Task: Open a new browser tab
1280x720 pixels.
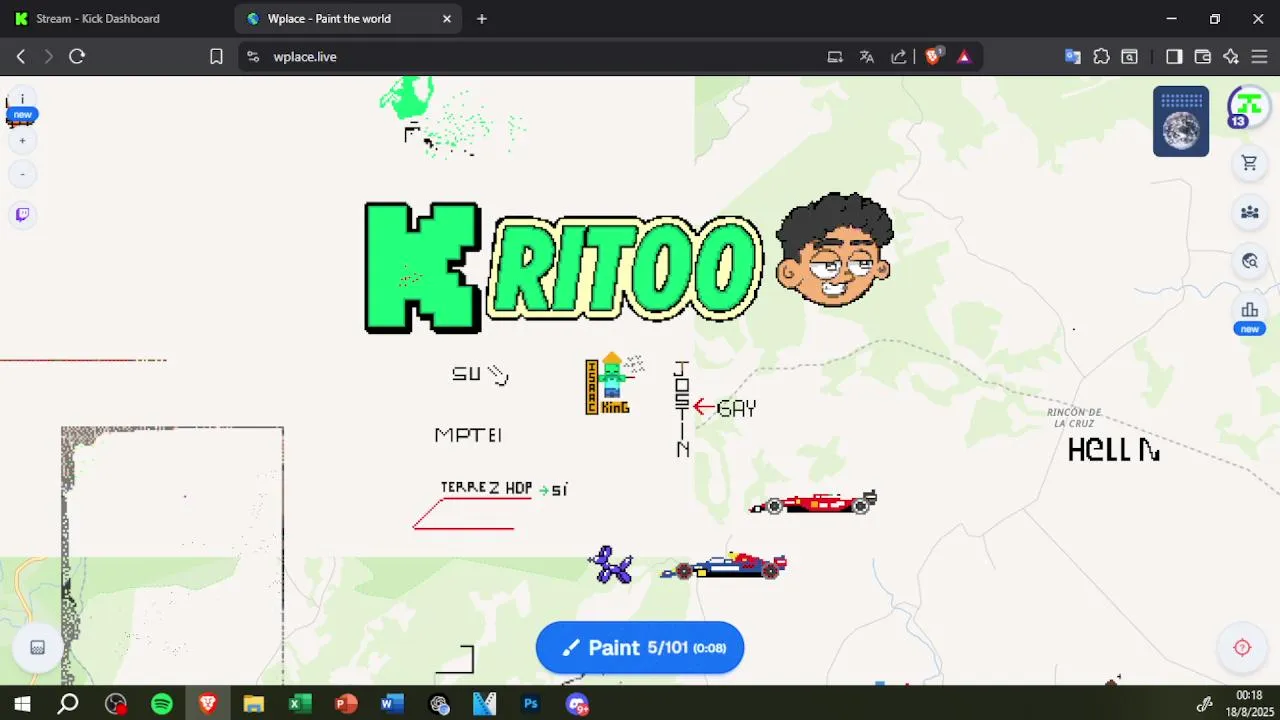Action: [x=482, y=19]
